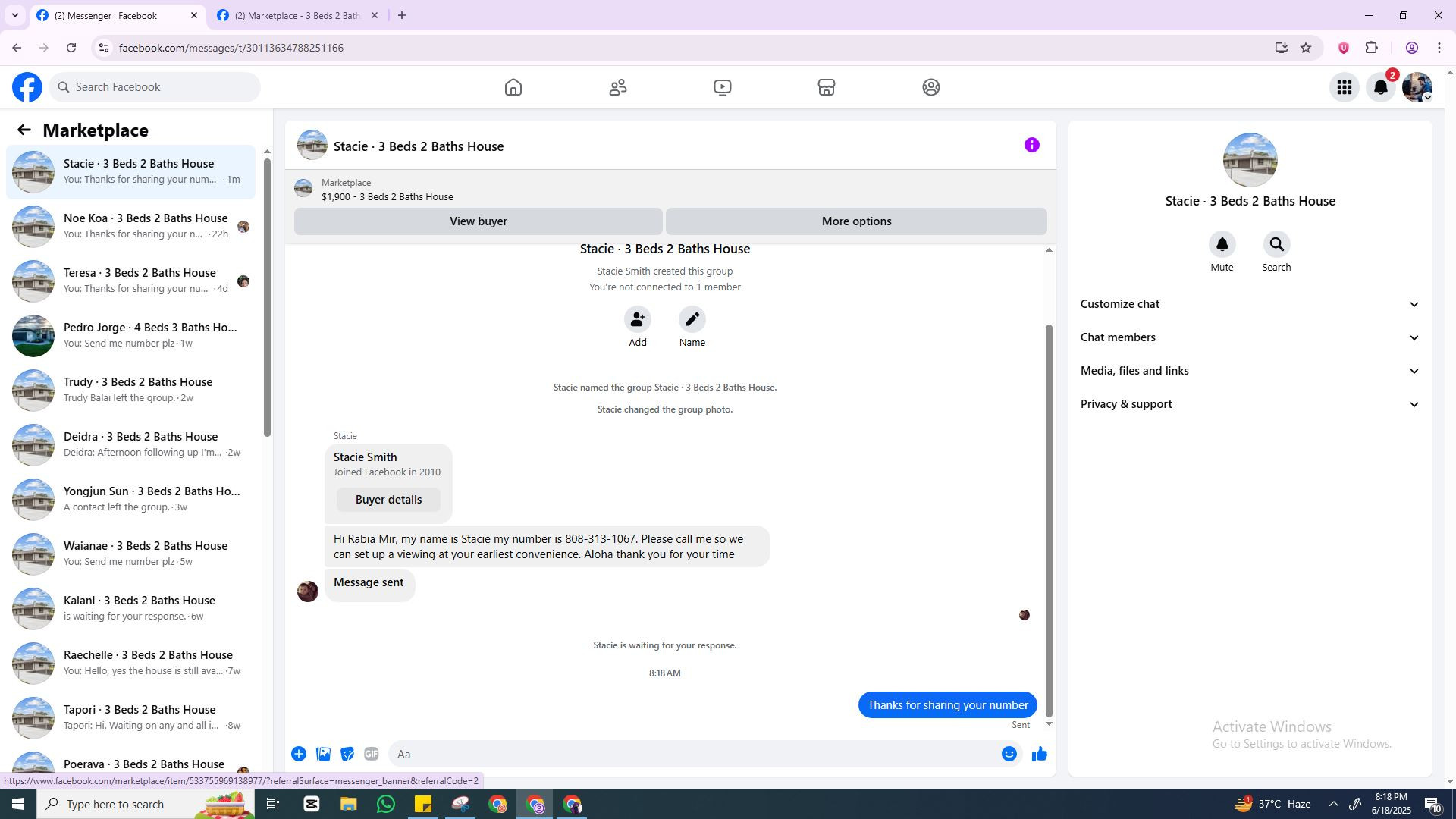The image size is (1456, 819).
Task: Open Watch video icon in top navigation
Action: (x=723, y=87)
